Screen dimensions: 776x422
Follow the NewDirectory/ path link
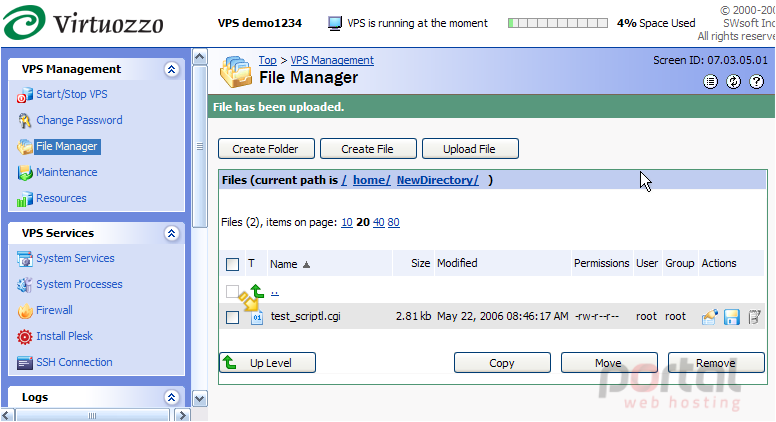click(x=437, y=180)
